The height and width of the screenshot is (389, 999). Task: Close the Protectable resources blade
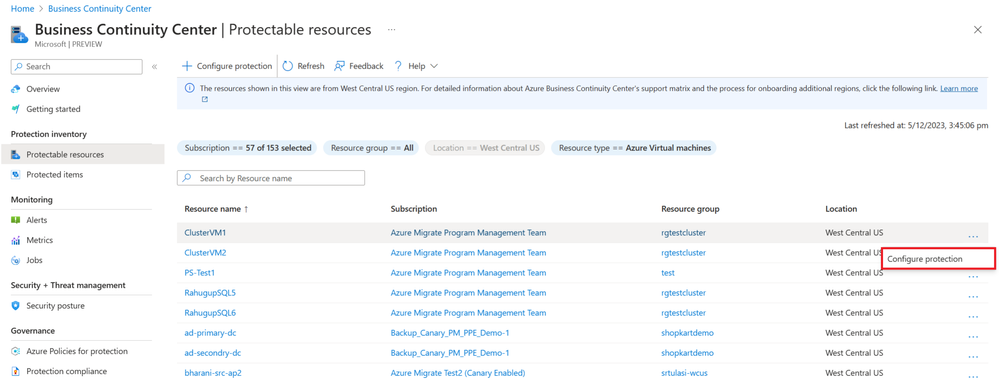pyautogui.click(x=978, y=30)
